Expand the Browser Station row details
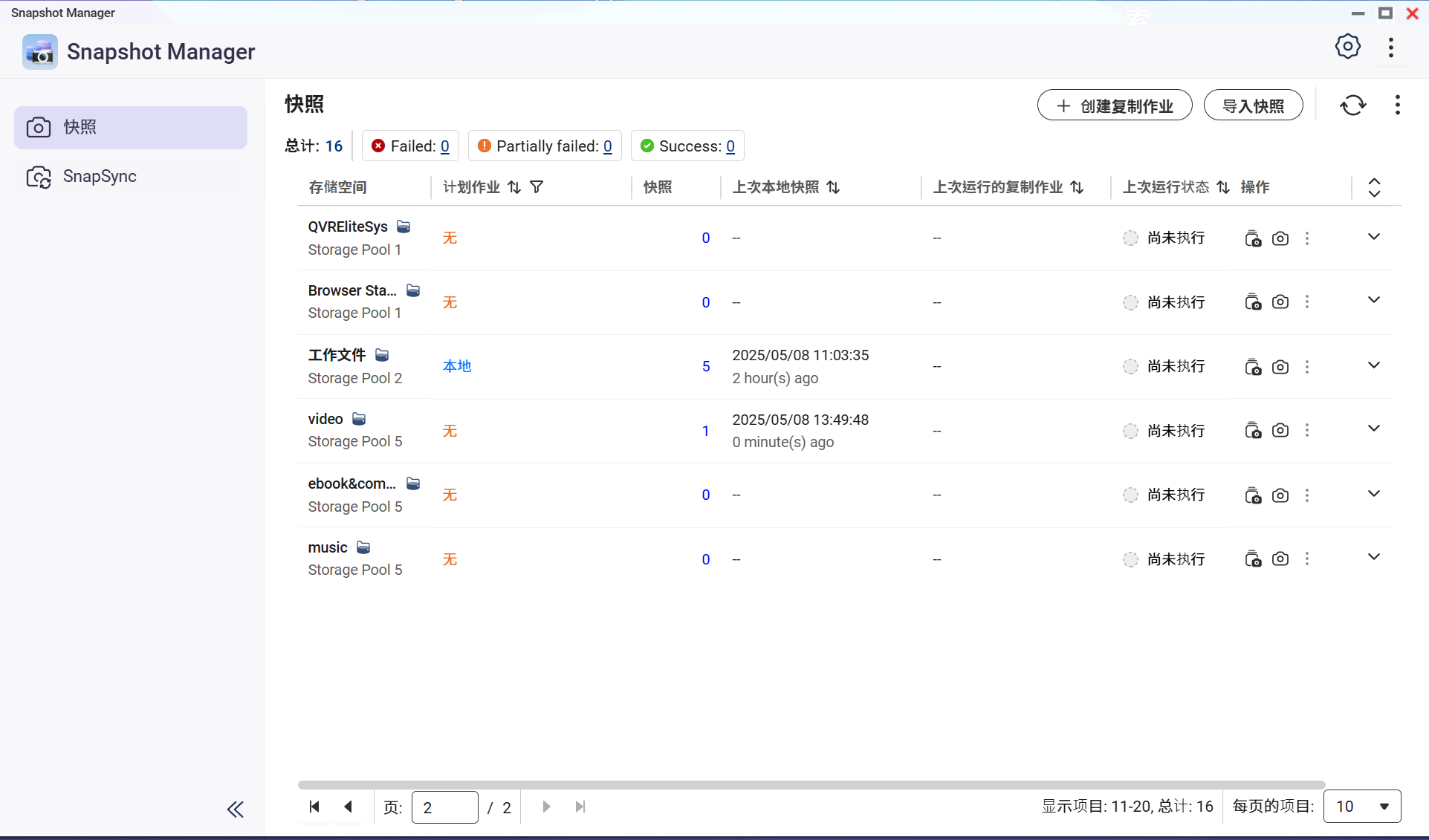The image size is (1429, 840). point(1374,300)
